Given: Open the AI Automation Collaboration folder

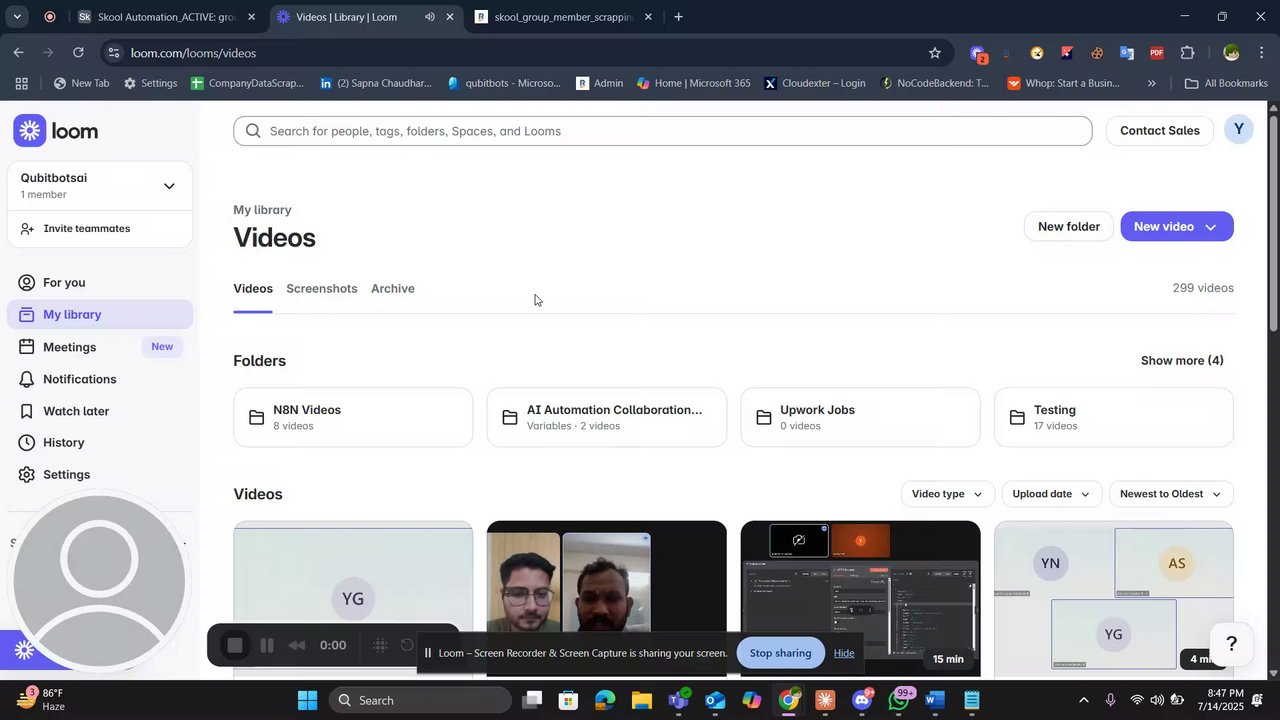Looking at the screenshot, I should click(607, 417).
